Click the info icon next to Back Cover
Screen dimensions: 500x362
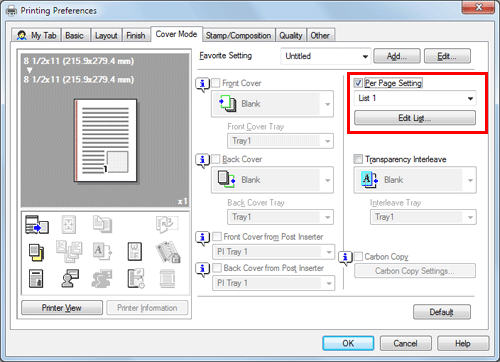tap(202, 160)
